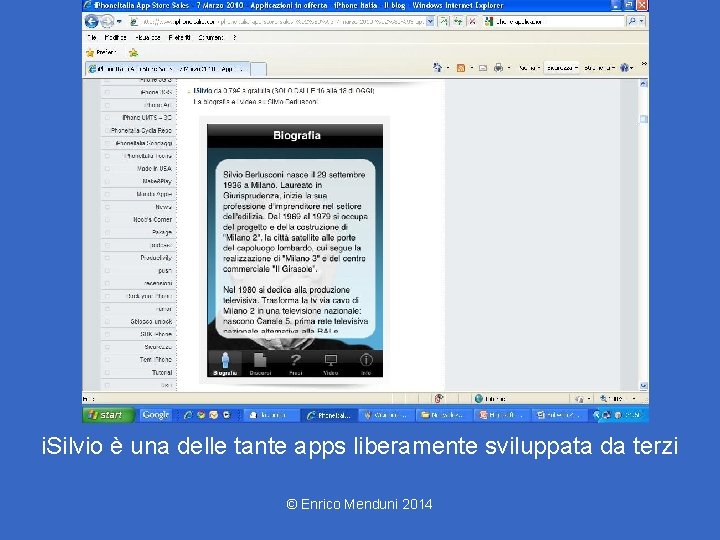This screenshot has height=540, width=720.
Task: Click into the address bar URL field
Action: click(277, 22)
